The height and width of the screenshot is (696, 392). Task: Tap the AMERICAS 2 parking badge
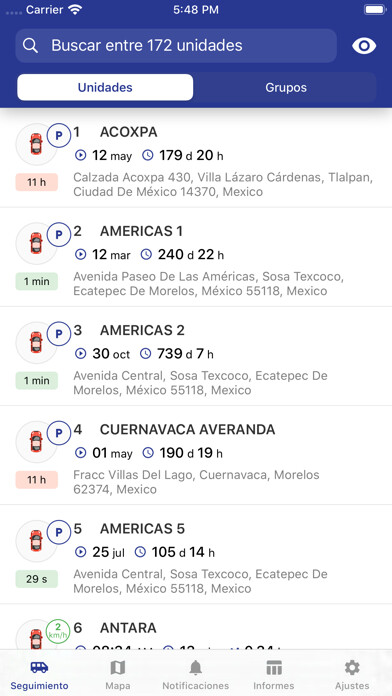59,334
